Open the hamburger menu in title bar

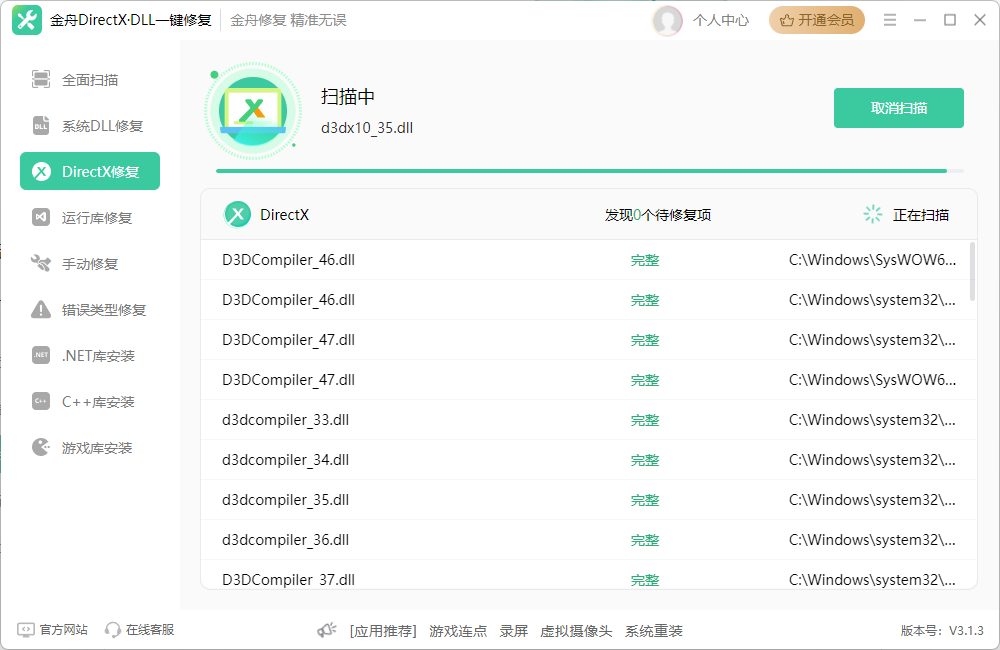890,20
